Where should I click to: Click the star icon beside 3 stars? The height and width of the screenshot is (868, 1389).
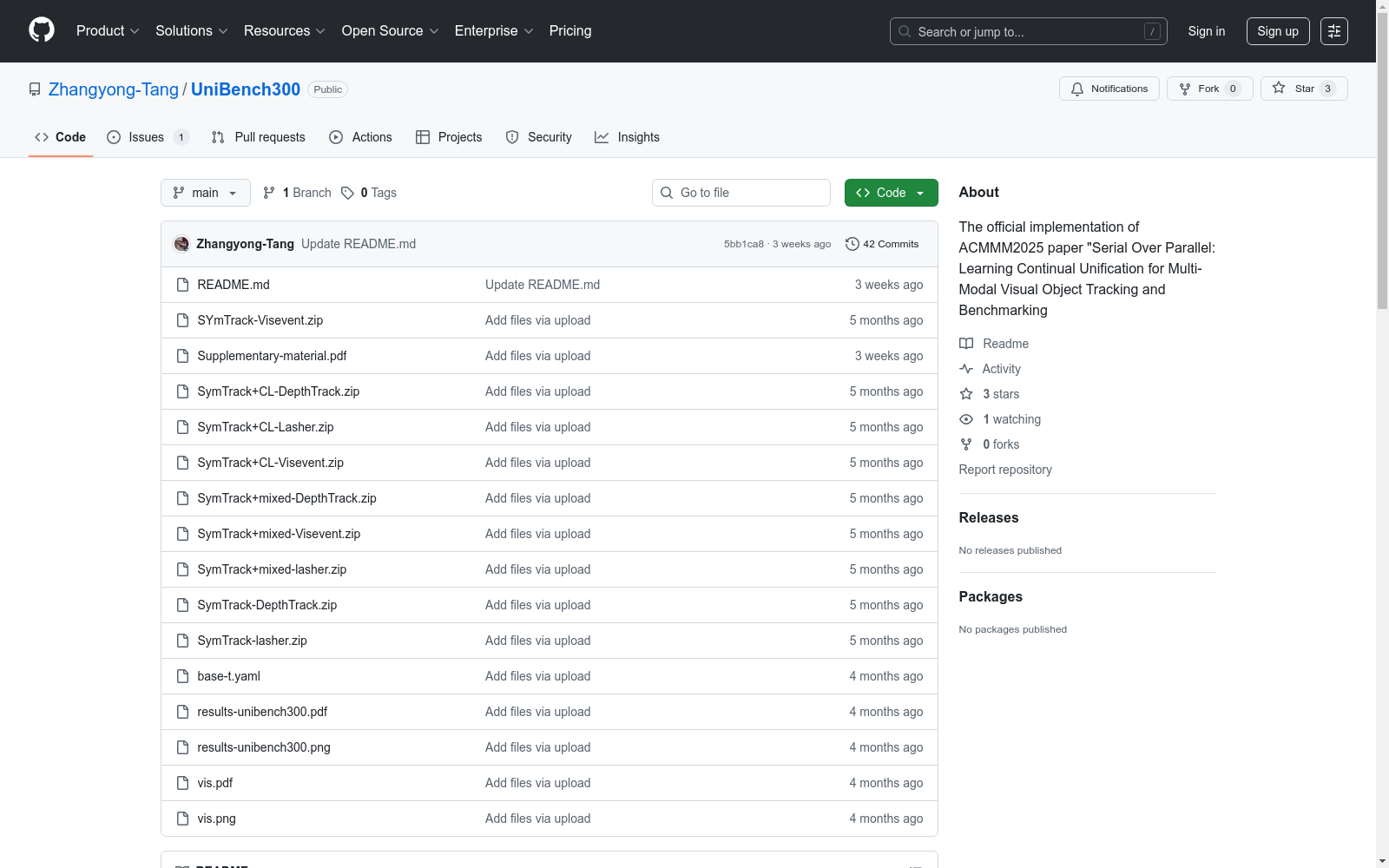pos(966,394)
